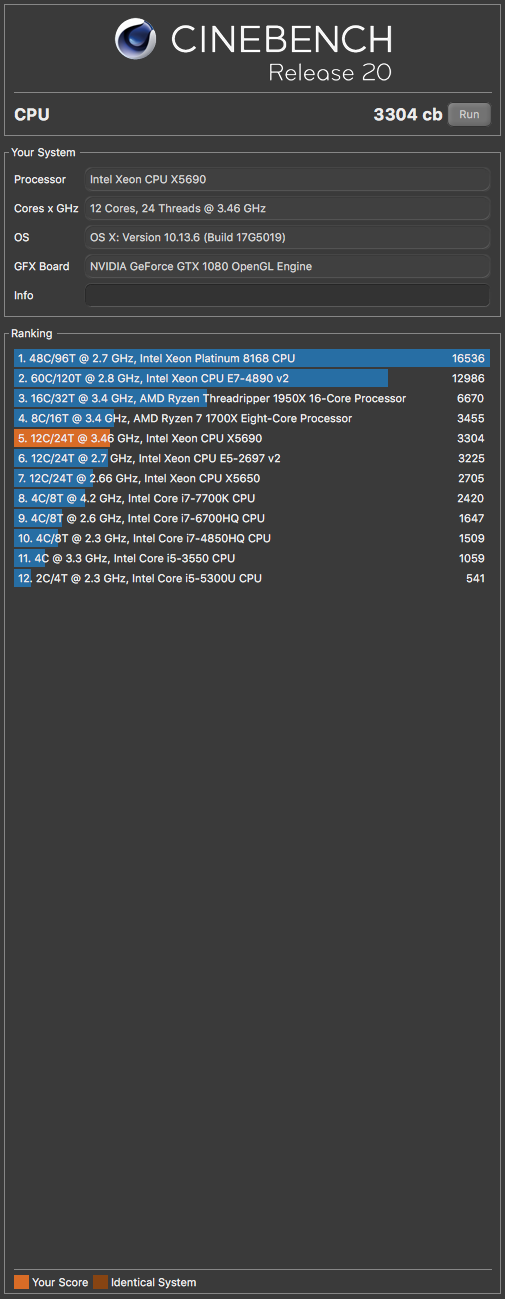Select ranking row Intel Xeon Platinum 8168 CPU

[252, 358]
